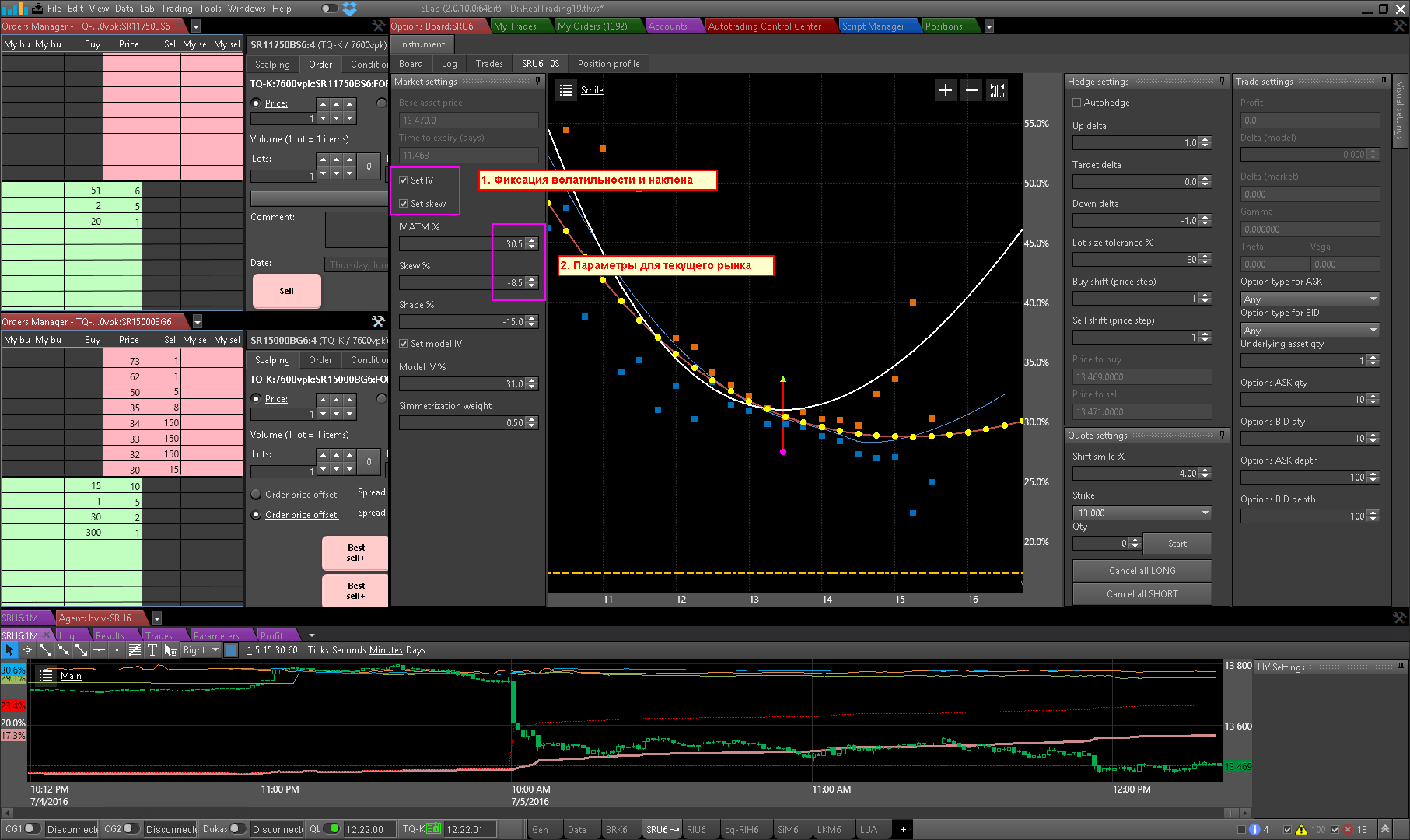Open the Dropbox icon in the title bar
Image resolution: width=1410 pixels, height=840 pixels.
click(350, 9)
